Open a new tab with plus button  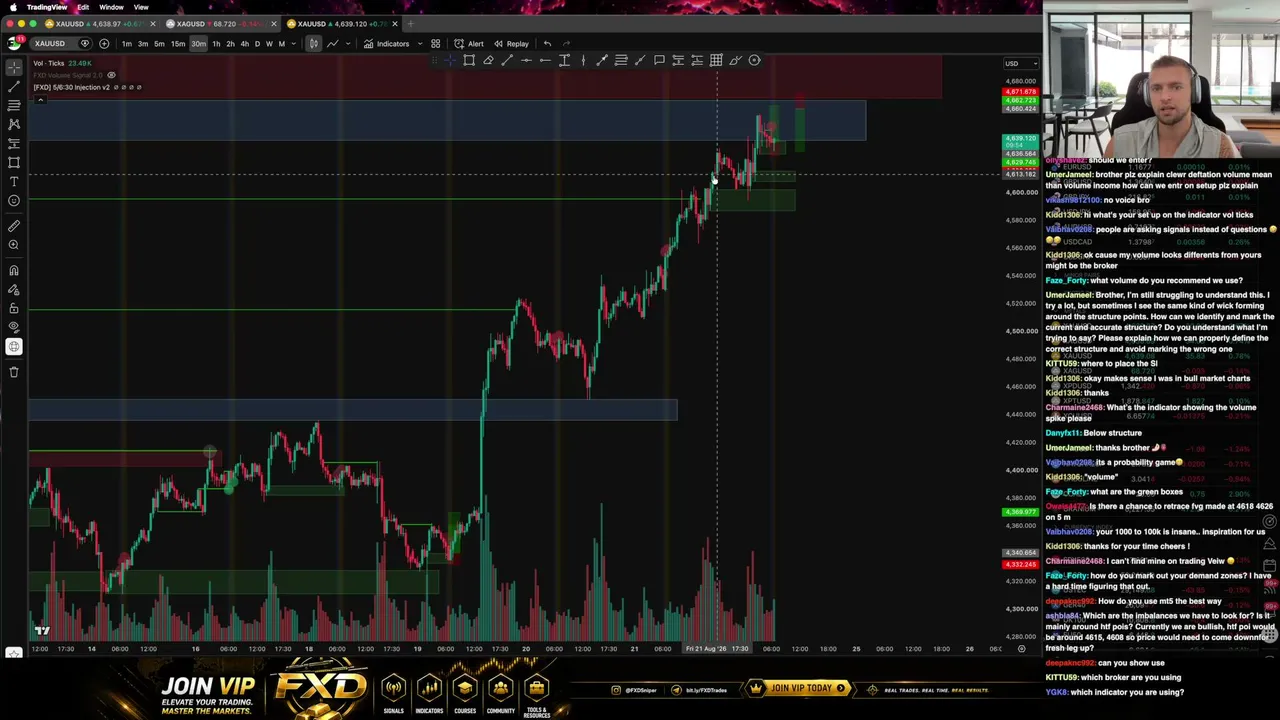tap(411, 24)
